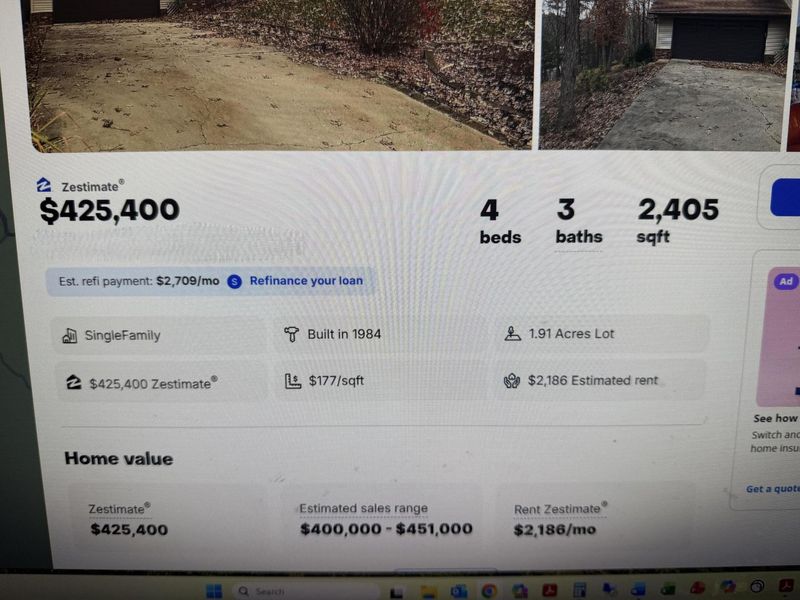Click the Estimated rent hand icon
The height and width of the screenshot is (600, 800).
point(512,381)
